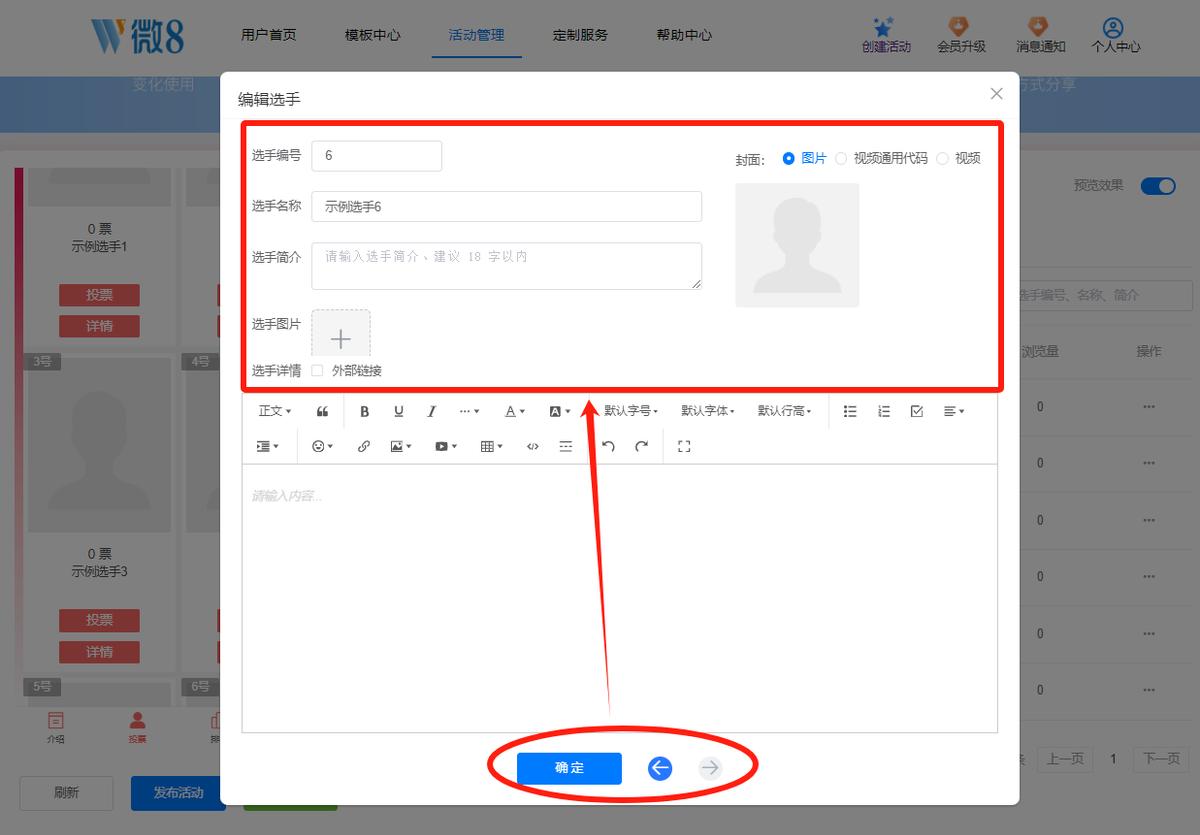
Task: Insert a numbered list
Action: (x=884, y=411)
